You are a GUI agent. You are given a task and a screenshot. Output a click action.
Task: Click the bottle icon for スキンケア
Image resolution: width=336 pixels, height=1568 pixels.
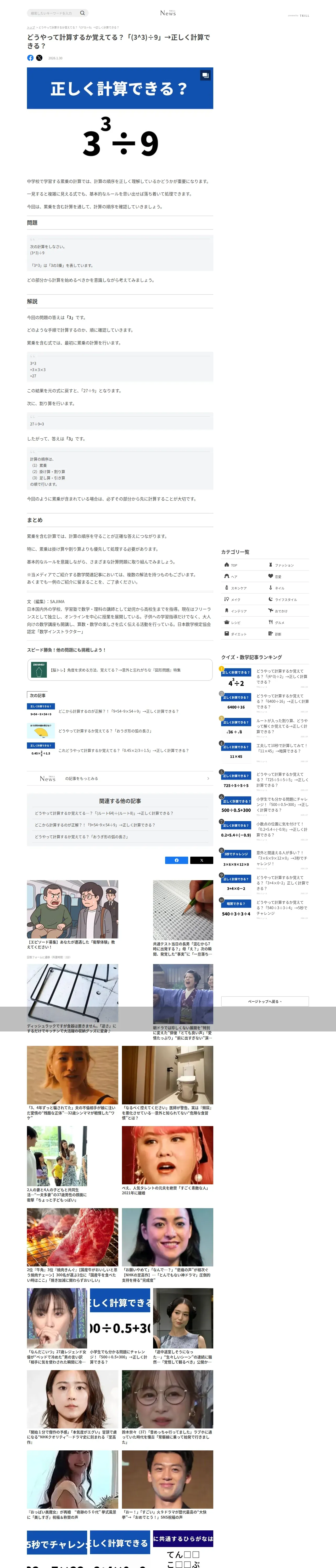[x=227, y=588]
